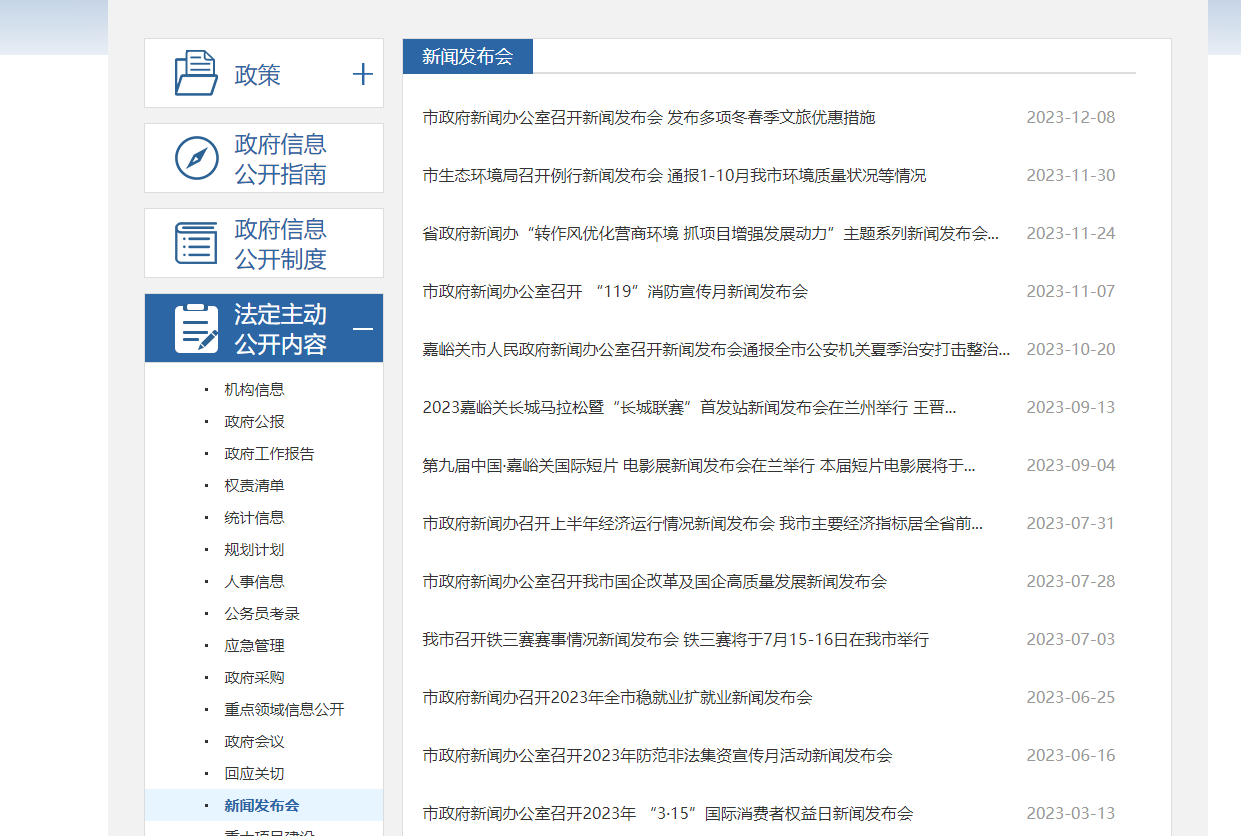Open the “119”消防宣传月 press conference article
1241x836 pixels.
point(614,291)
